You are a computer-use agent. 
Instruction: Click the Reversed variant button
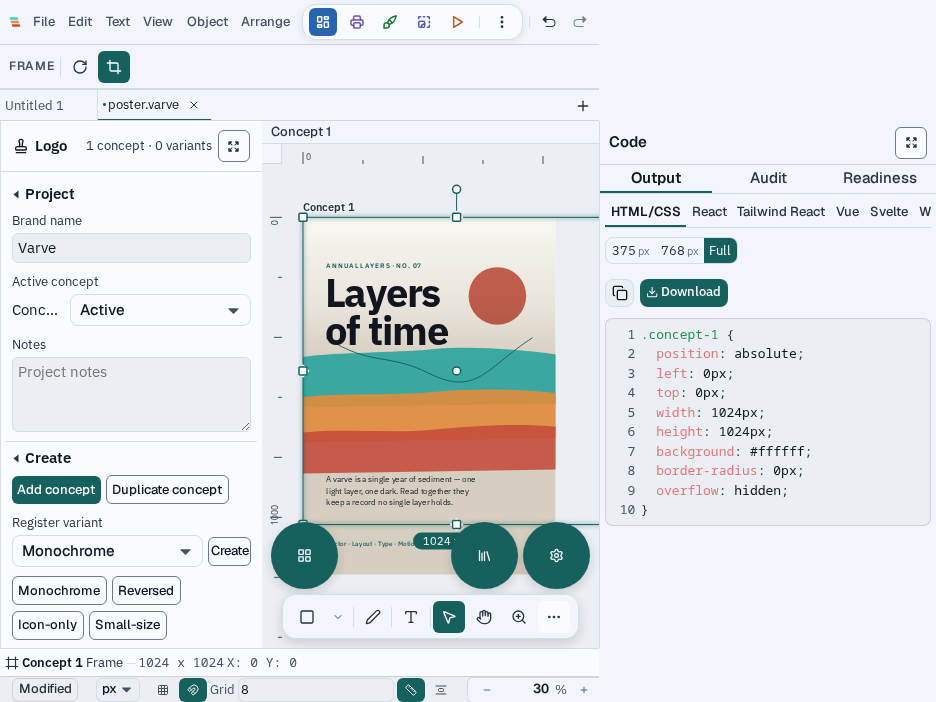pyautogui.click(x=146, y=591)
